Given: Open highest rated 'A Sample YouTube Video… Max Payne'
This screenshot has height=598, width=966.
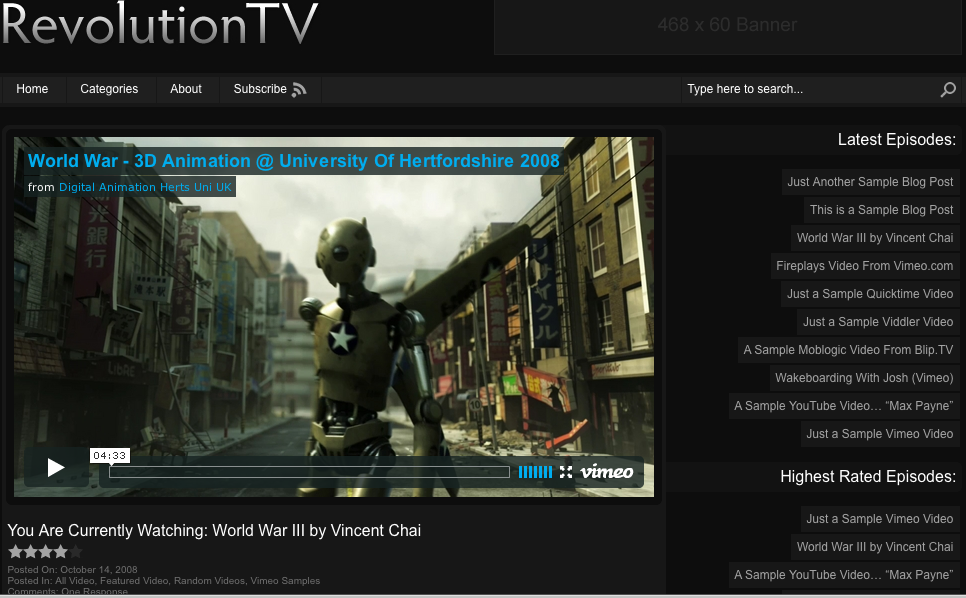Looking at the screenshot, I should 843,575.
